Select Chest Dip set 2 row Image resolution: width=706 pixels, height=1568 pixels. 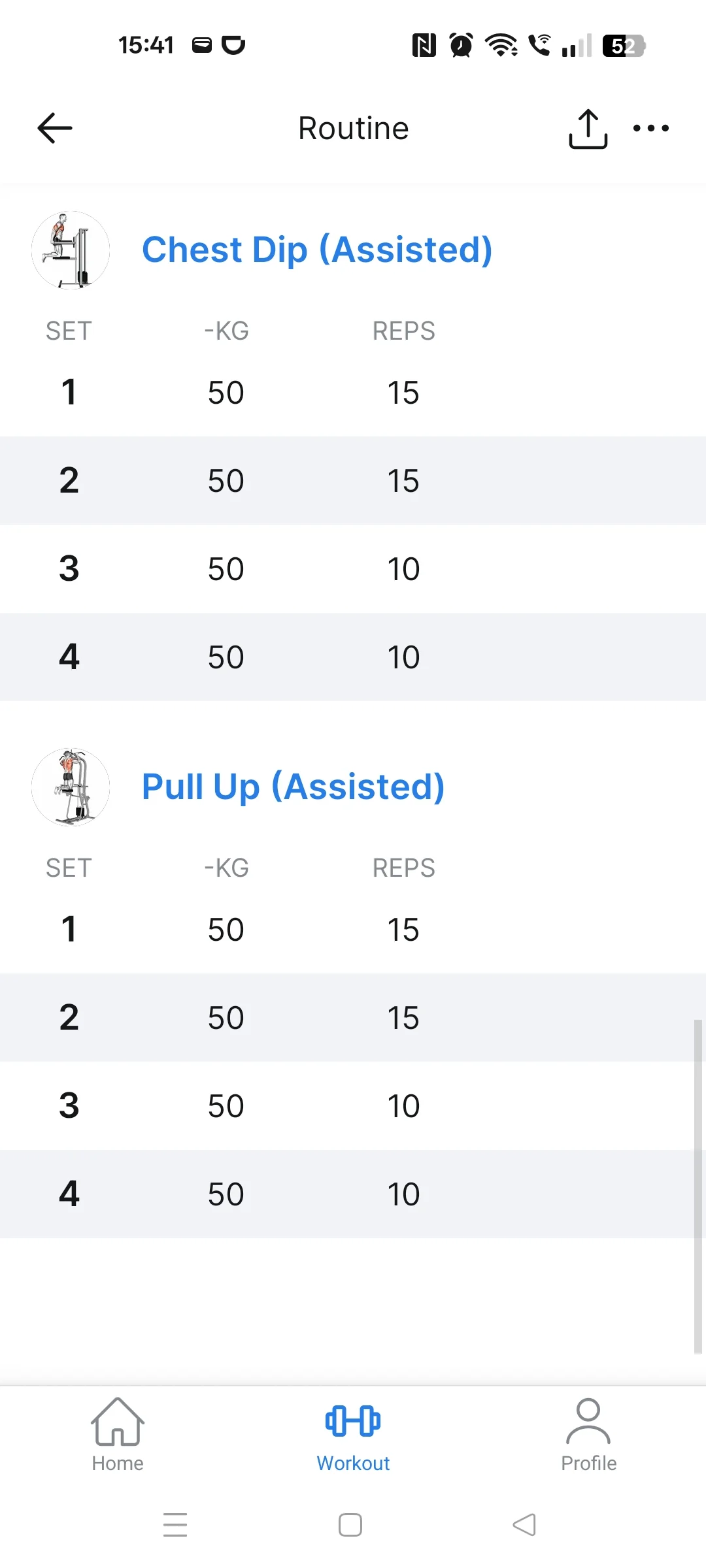pos(353,481)
